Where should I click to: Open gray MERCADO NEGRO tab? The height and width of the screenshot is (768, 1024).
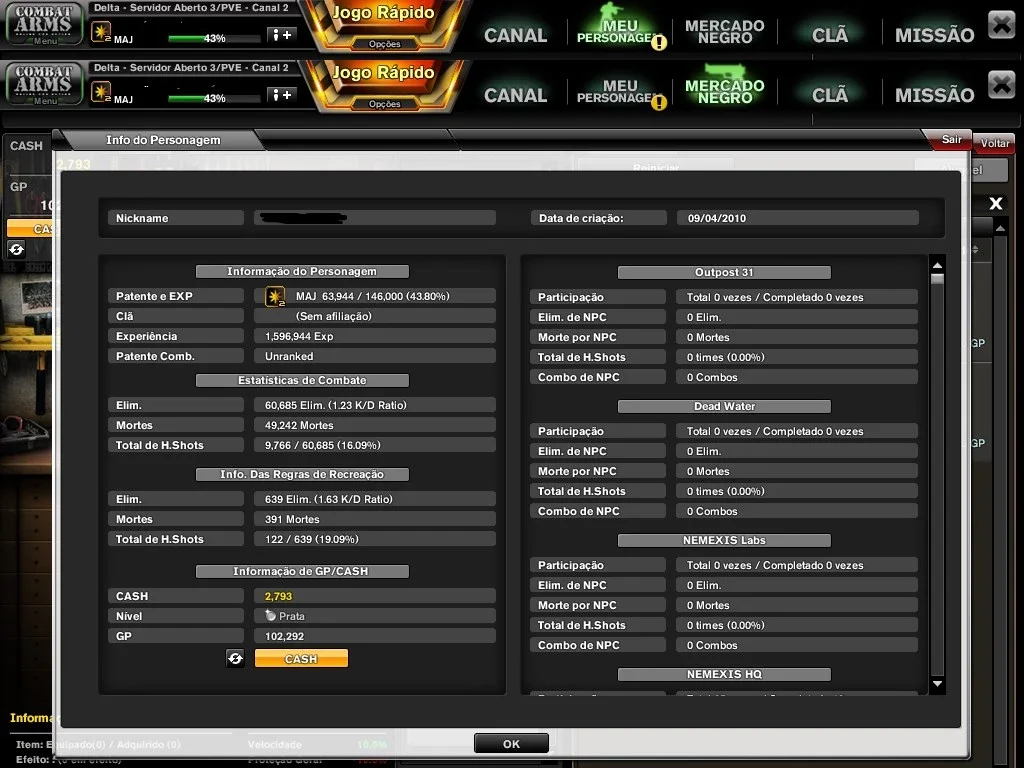tap(724, 31)
